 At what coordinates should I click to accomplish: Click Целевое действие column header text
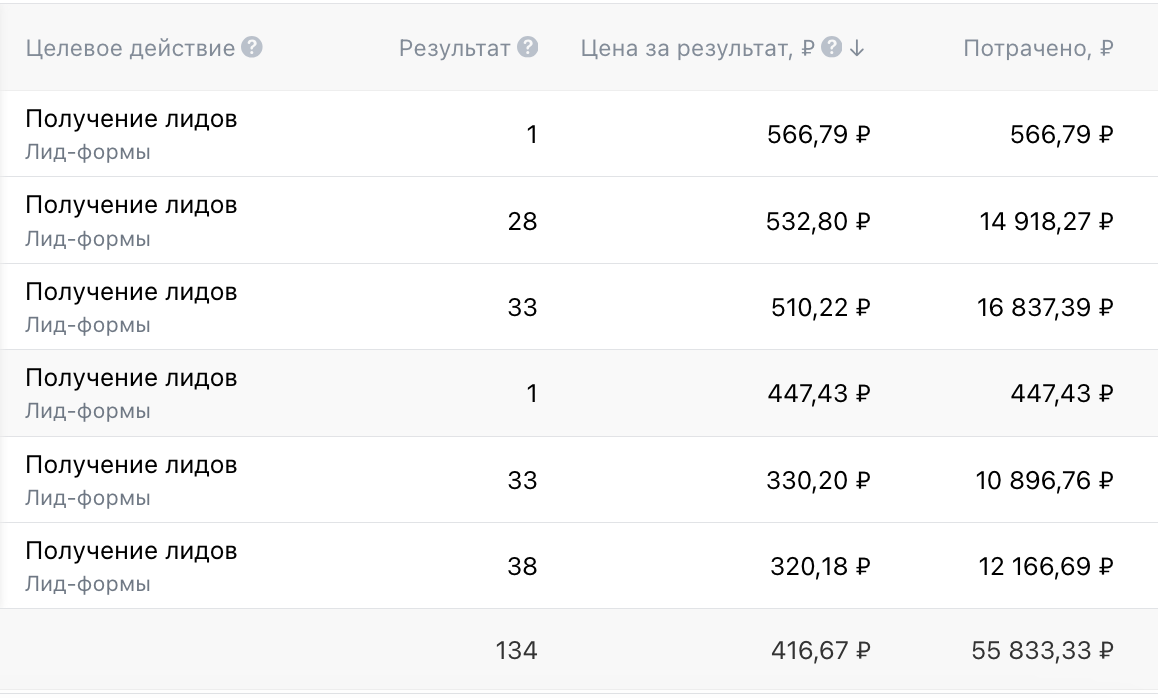click(x=130, y=48)
